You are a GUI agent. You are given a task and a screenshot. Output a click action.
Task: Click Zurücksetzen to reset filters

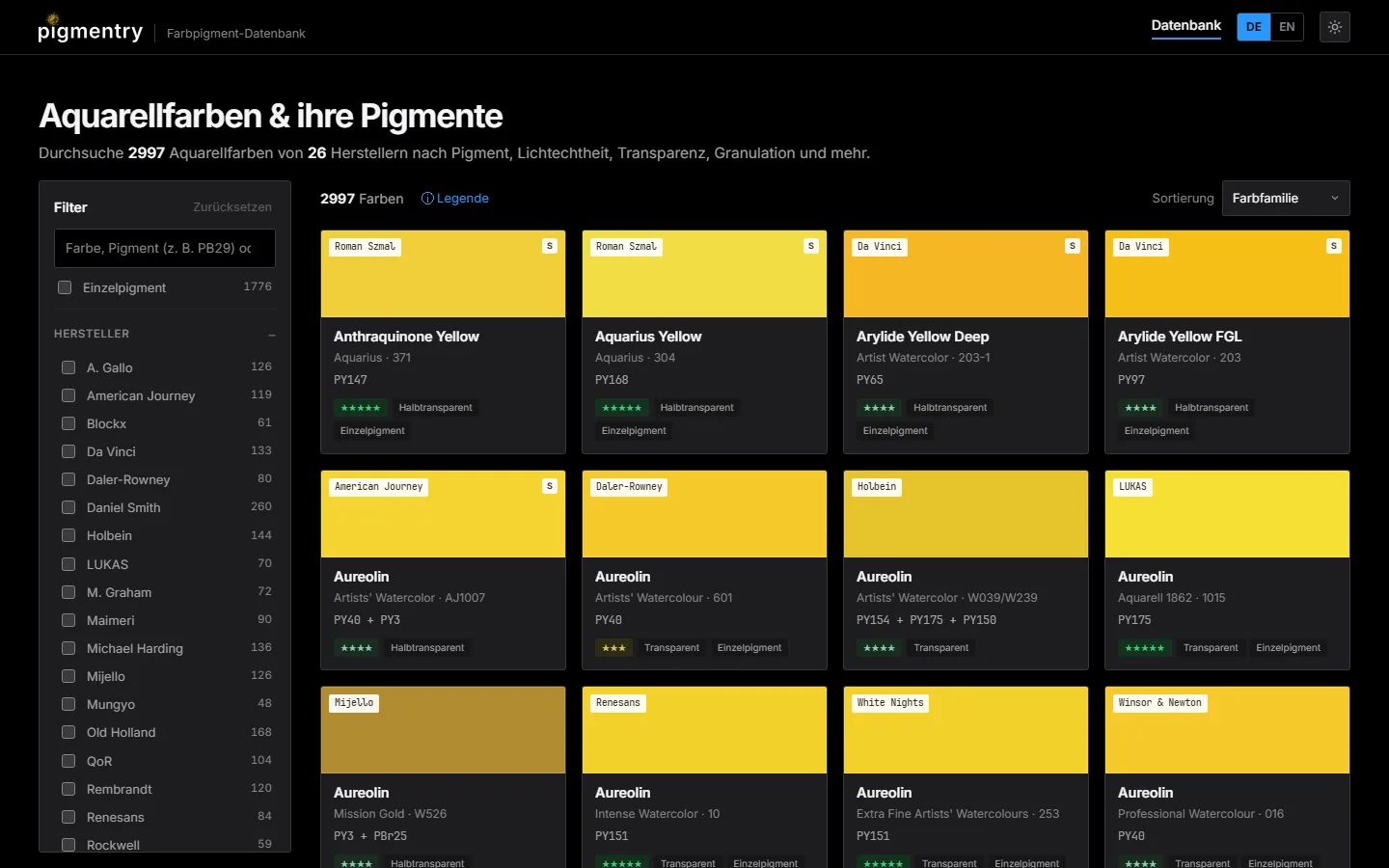232,207
